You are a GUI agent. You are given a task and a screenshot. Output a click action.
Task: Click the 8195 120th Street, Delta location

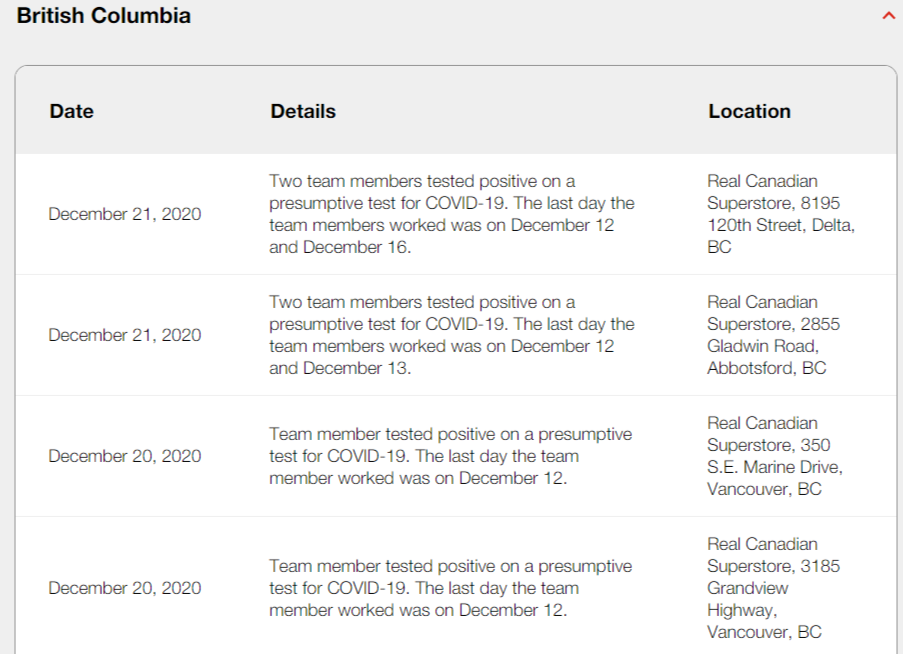[781, 214]
